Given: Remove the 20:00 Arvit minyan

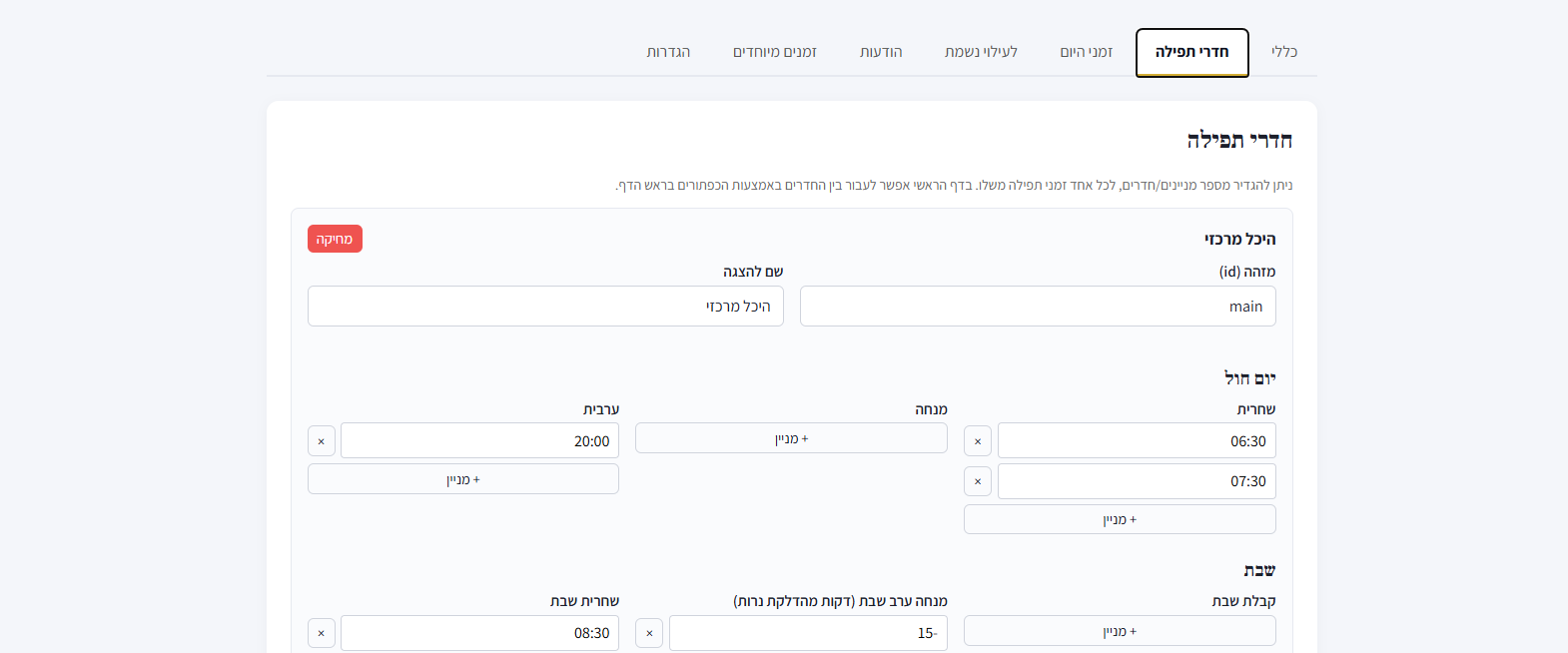Looking at the screenshot, I should pos(321,441).
